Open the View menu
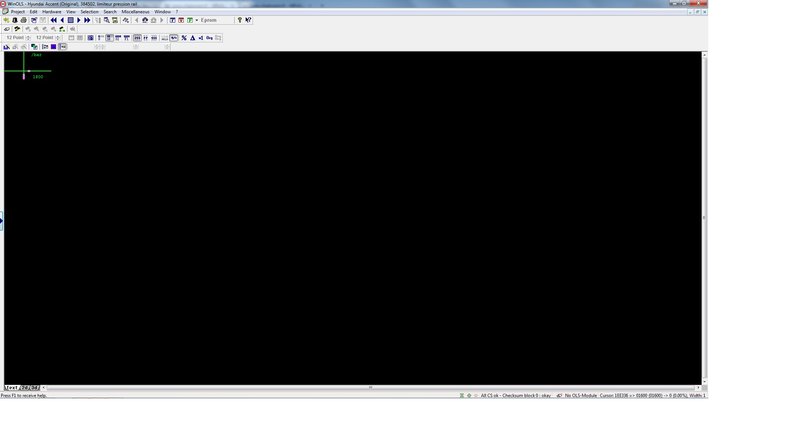The image size is (799, 431). tap(71, 11)
